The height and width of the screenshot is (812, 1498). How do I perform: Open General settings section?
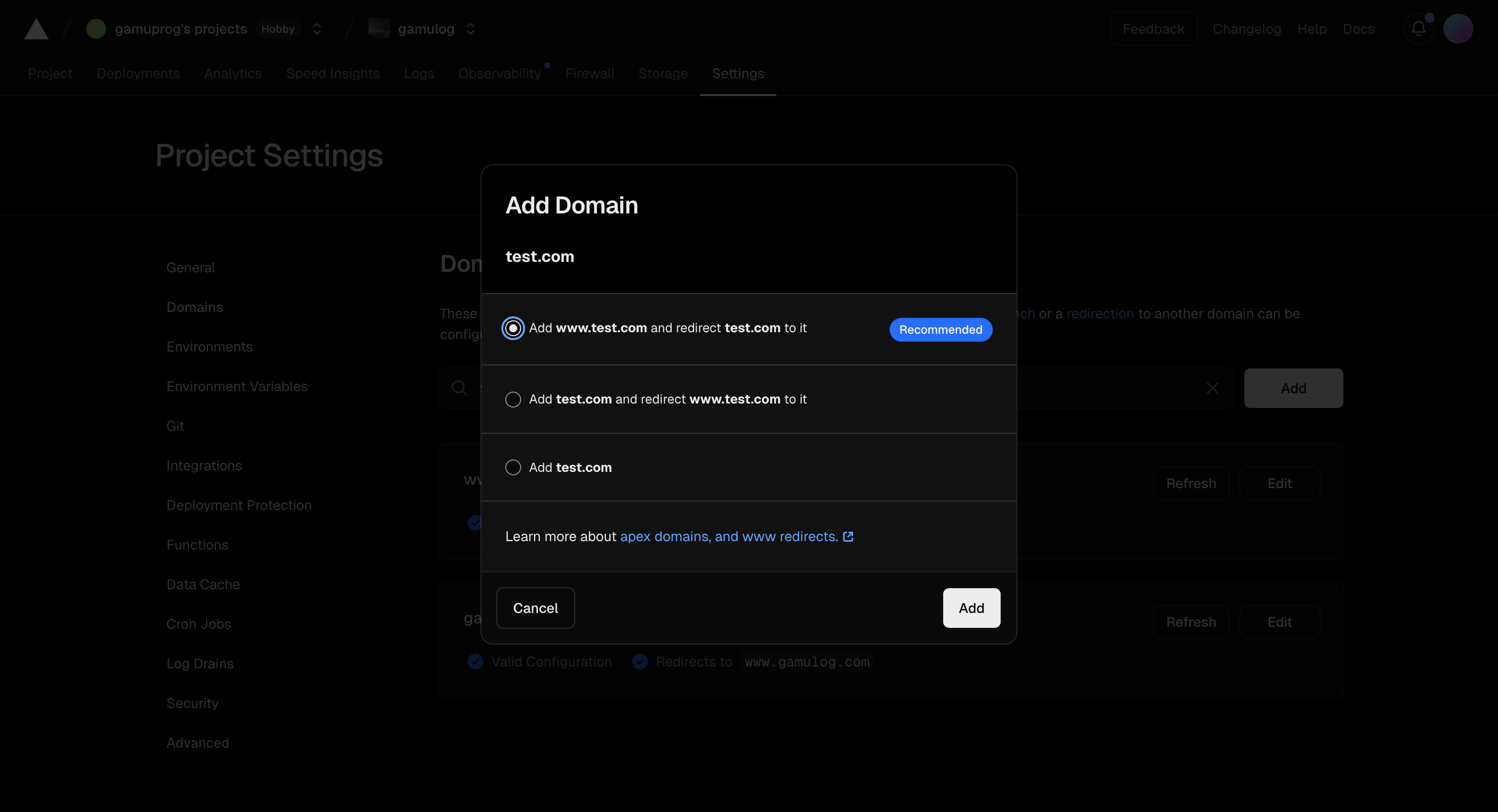pyautogui.click(x=191, y=267)
